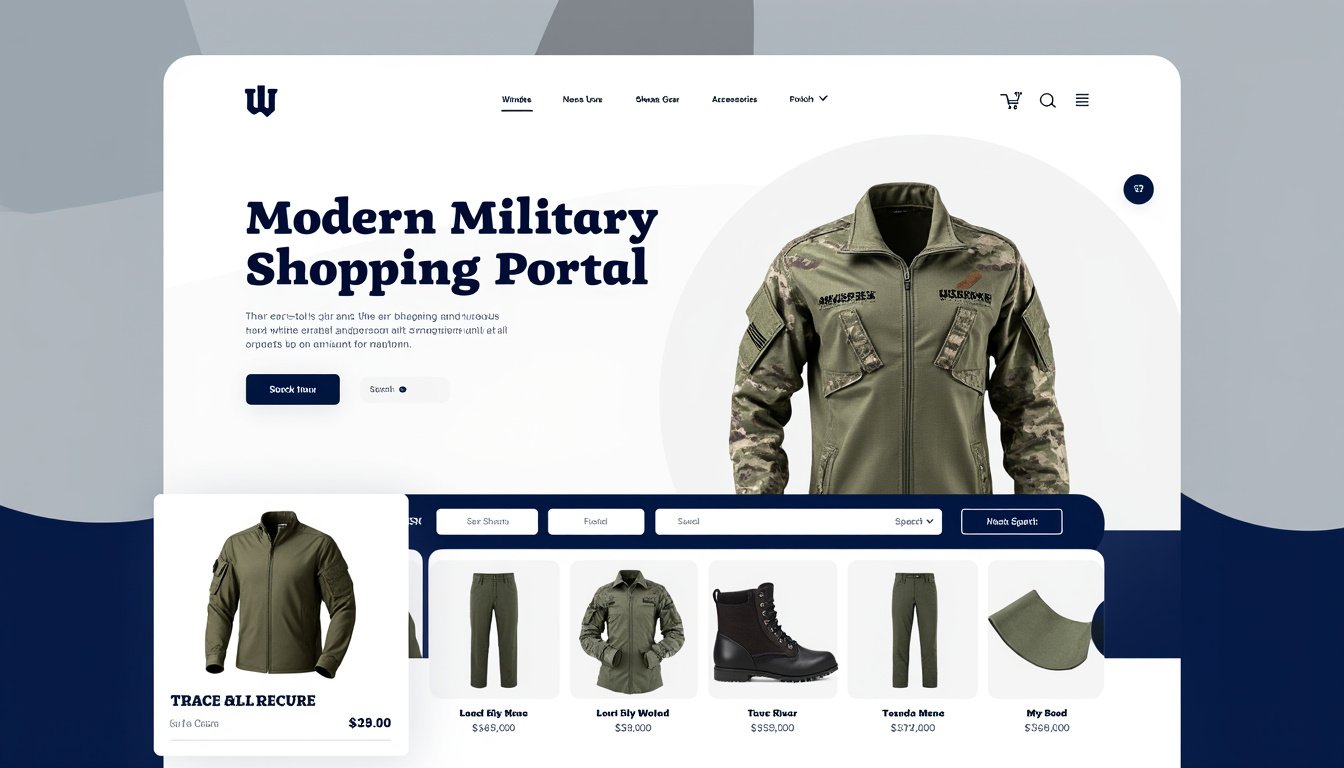The height and width of the screenshot is (768, 1344).
Task: Click the round dark badge at right edge
Action: 1138,189
